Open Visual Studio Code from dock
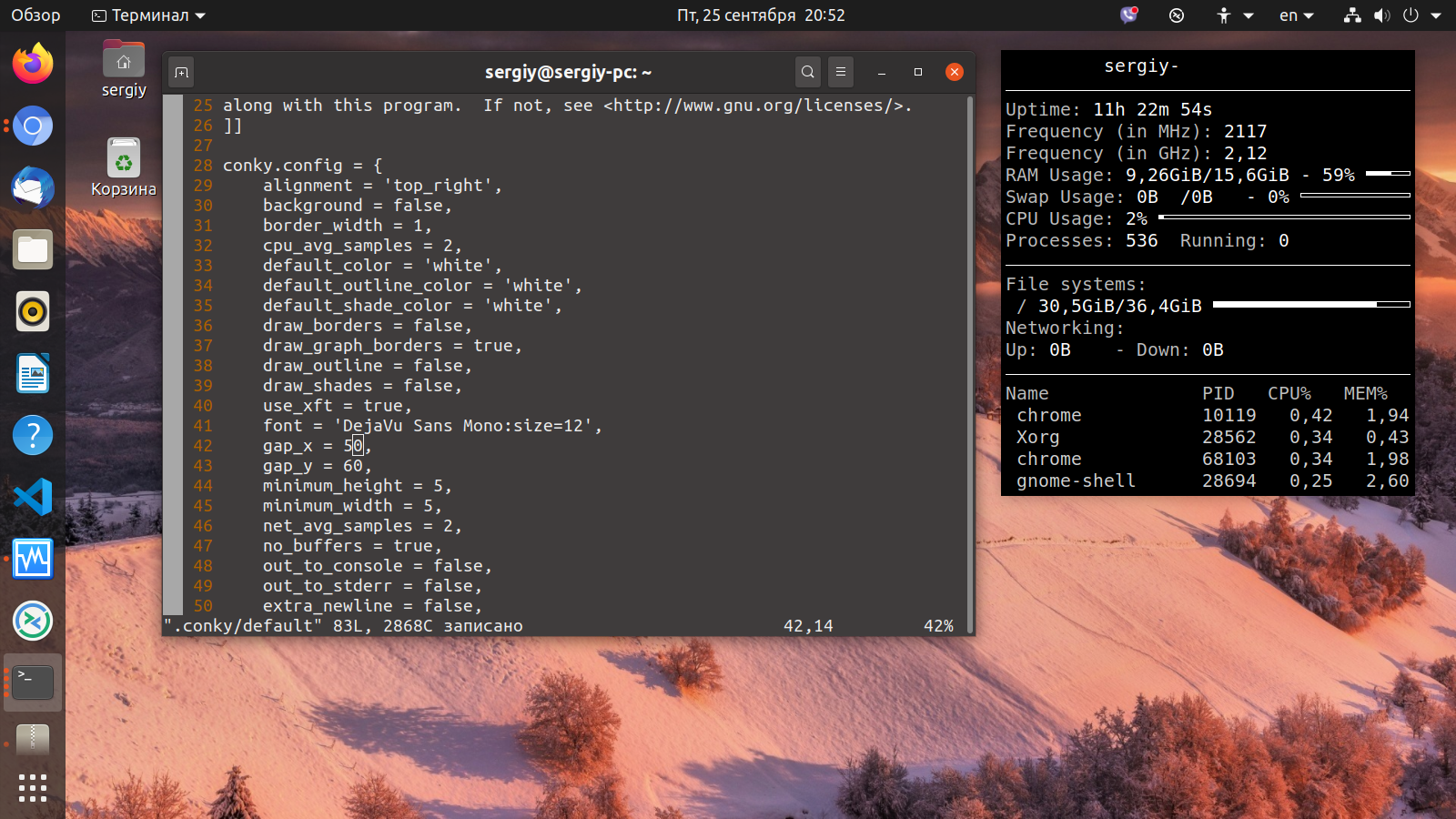 pyautogui.click(x=33, y=497)
